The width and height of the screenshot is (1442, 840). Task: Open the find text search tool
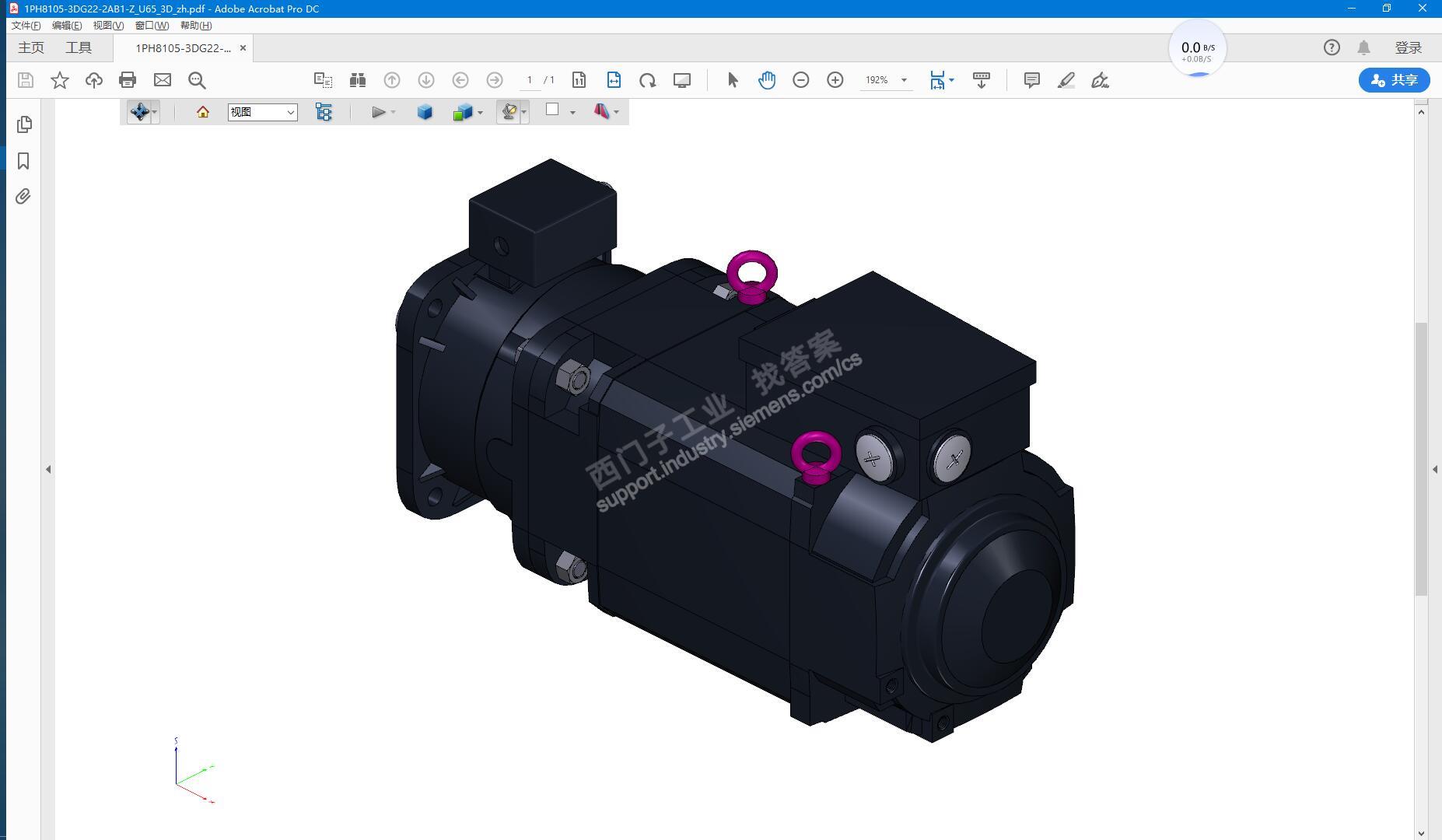click(x=197, y=80)
